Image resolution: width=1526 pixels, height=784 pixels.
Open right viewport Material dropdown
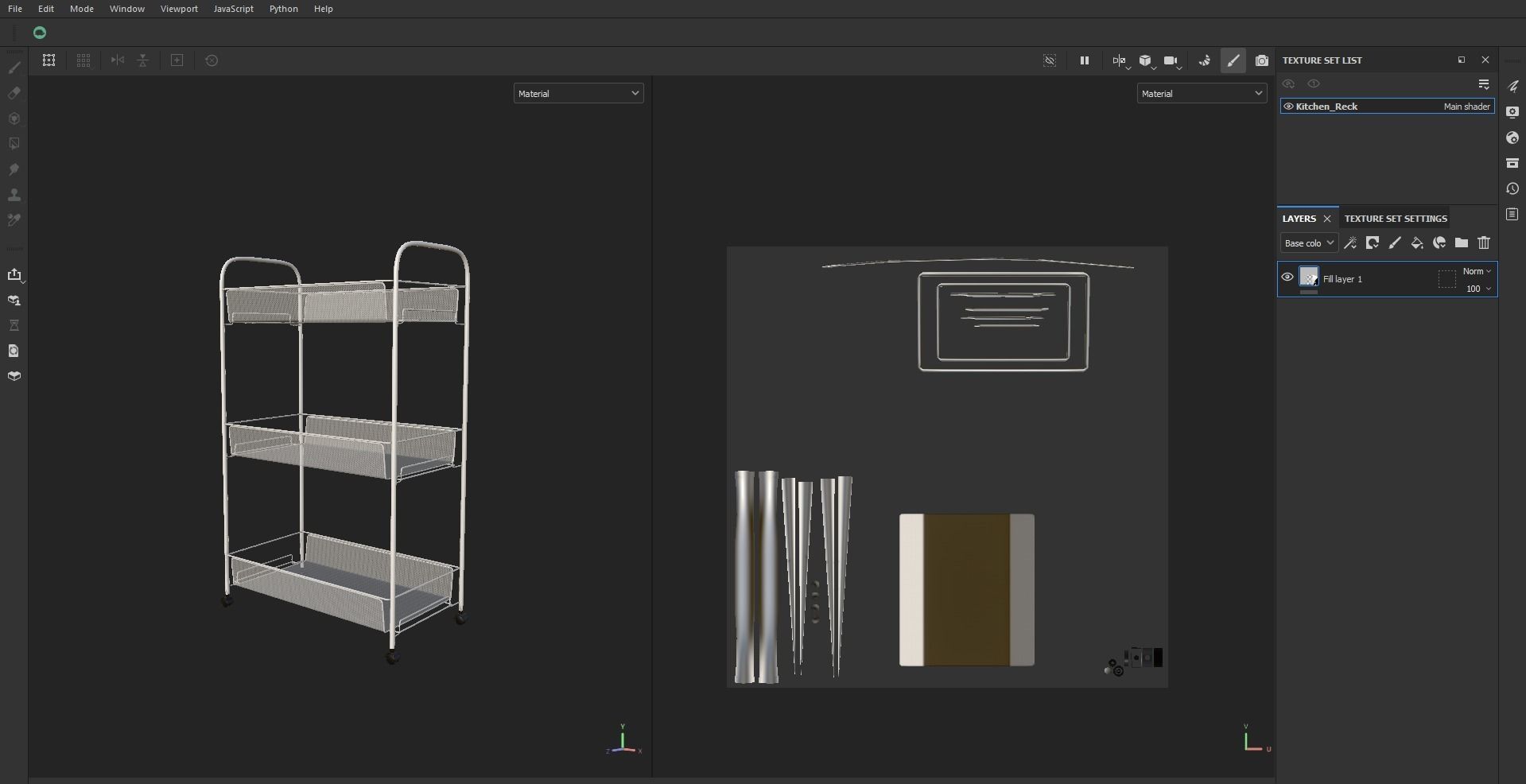(1202, 94)
